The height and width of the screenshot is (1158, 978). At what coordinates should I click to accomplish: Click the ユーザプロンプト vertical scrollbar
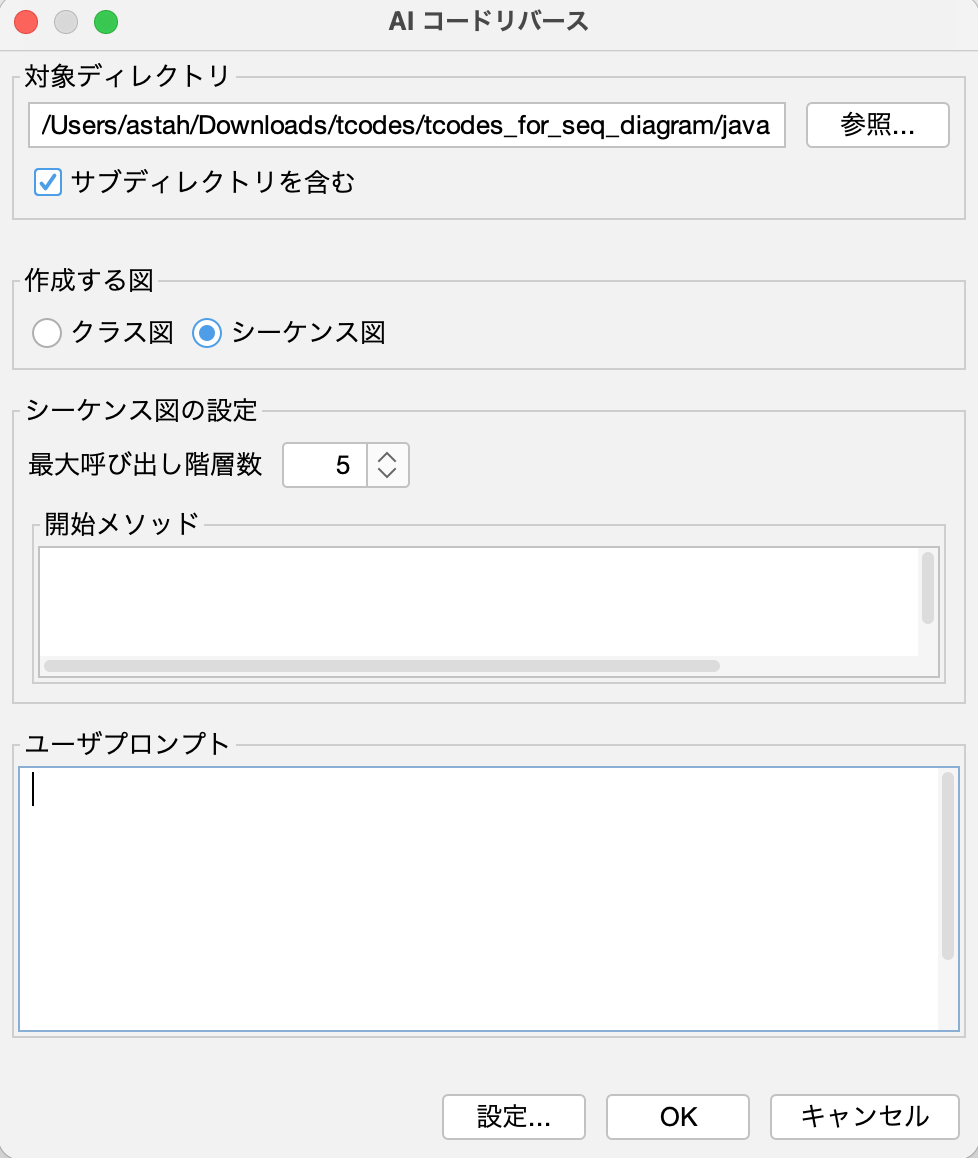pos(947,866)
